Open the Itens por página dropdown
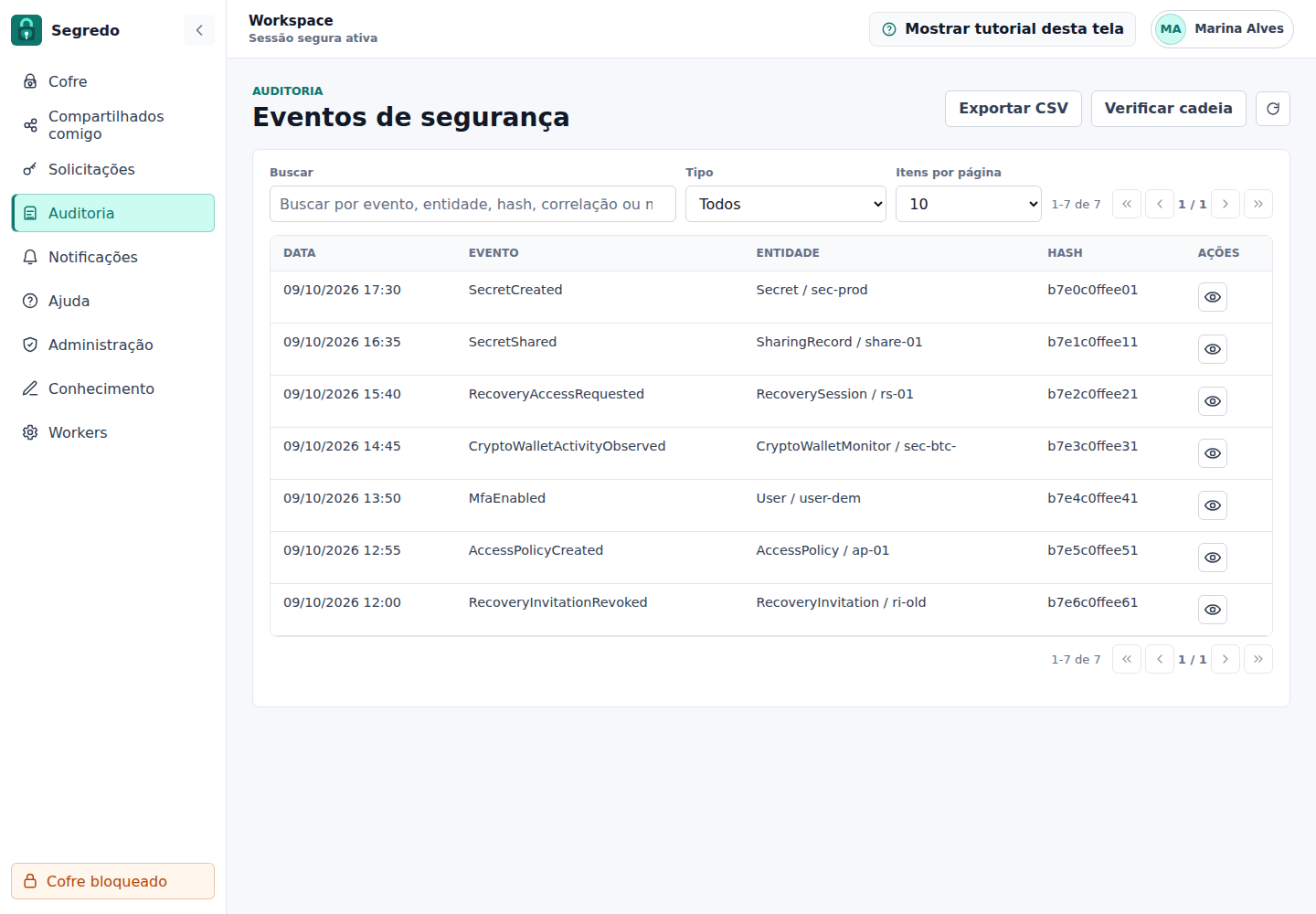Viewport: 1316px width, 914px height. coord(969,204)
